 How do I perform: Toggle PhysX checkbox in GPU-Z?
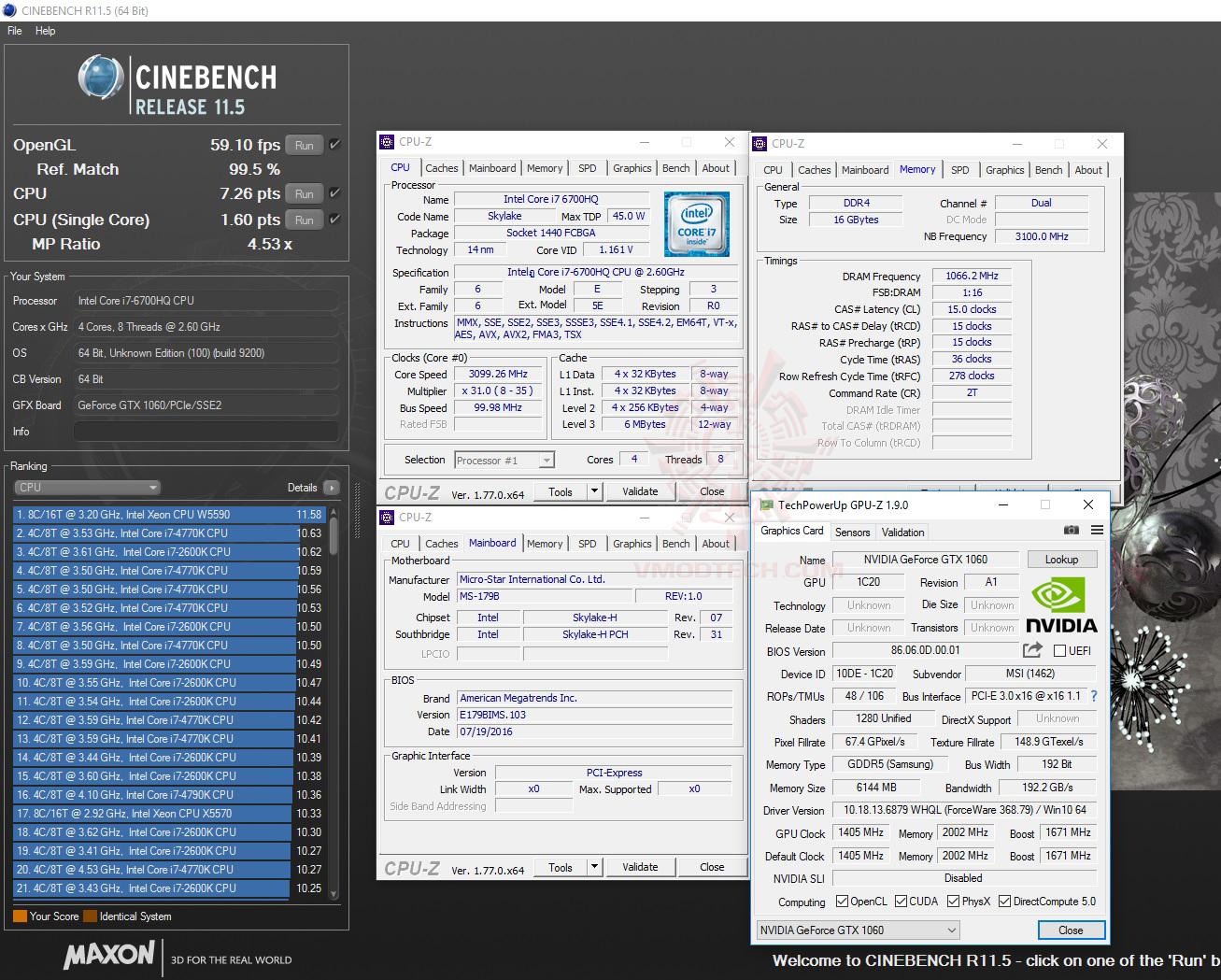click(953, 902)
